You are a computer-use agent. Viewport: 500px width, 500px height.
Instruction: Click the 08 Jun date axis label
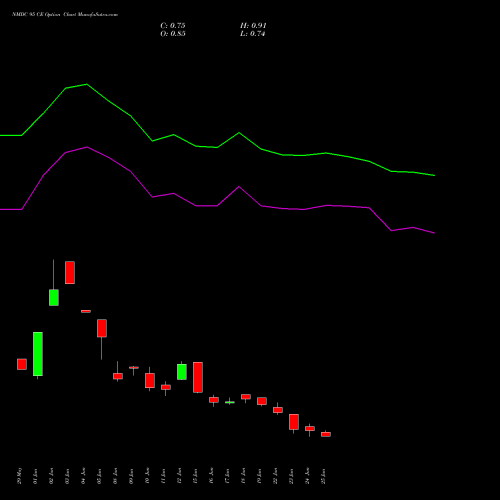pyautogui.click(x=115, y=476)
